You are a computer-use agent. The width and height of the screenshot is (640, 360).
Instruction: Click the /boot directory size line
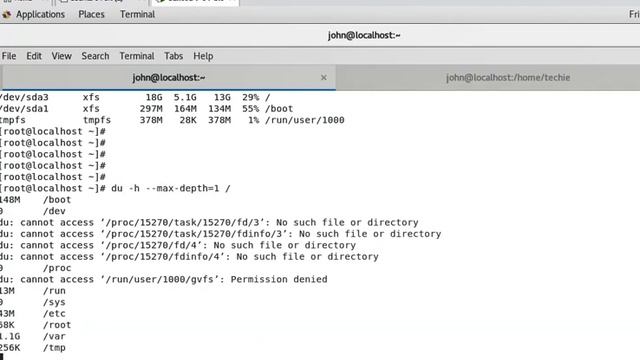(36, 200)
